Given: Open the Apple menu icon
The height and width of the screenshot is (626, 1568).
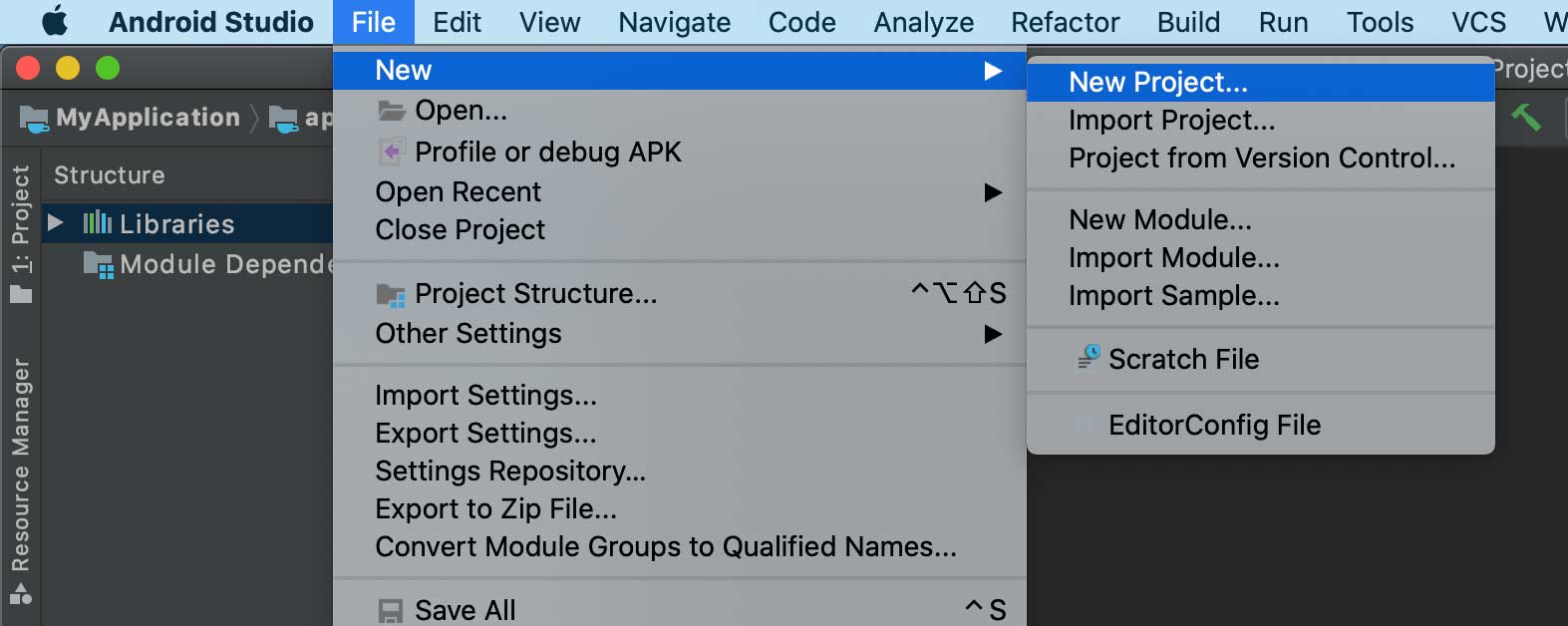Looking at the screenshot, I should point(55,22).
